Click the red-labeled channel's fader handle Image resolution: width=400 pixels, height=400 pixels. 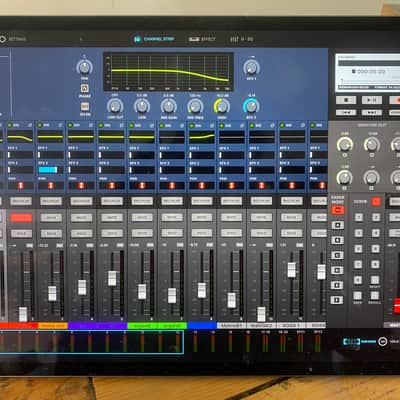point(23,314)
